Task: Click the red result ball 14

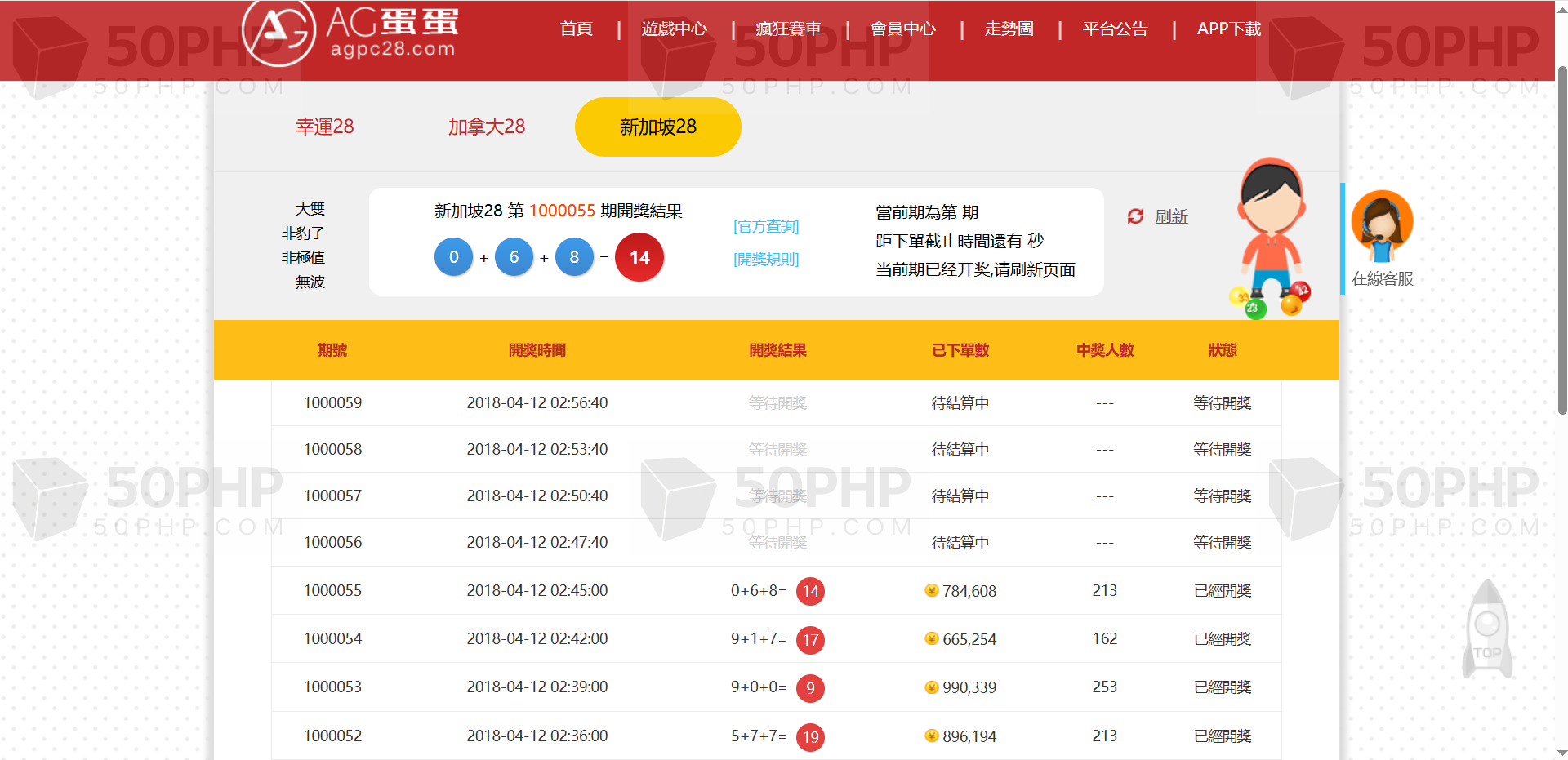Action: click(639, 258)
